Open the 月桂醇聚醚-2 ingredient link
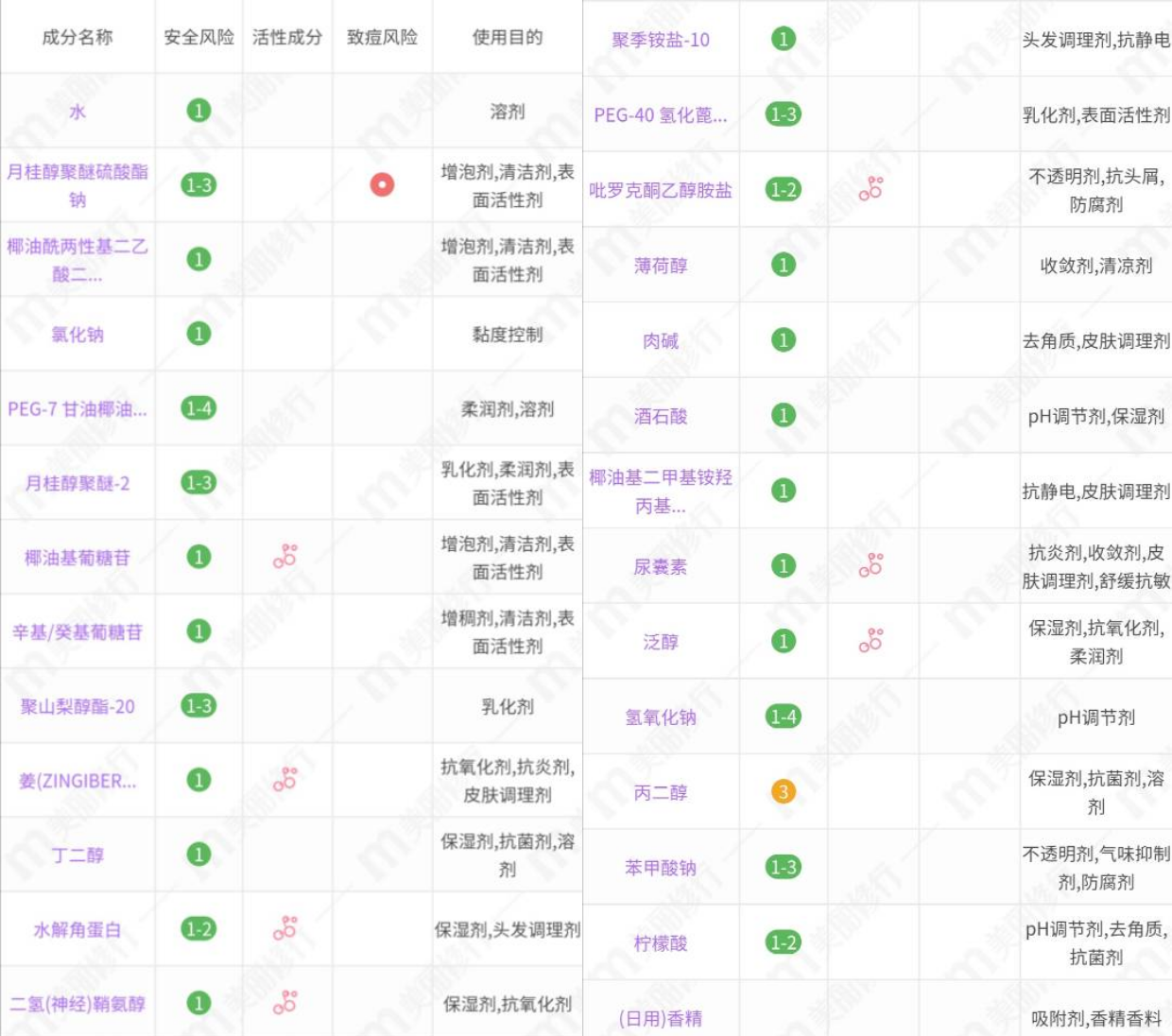Viewport: 1172px width, 1036px height. [x=78, y=483]
